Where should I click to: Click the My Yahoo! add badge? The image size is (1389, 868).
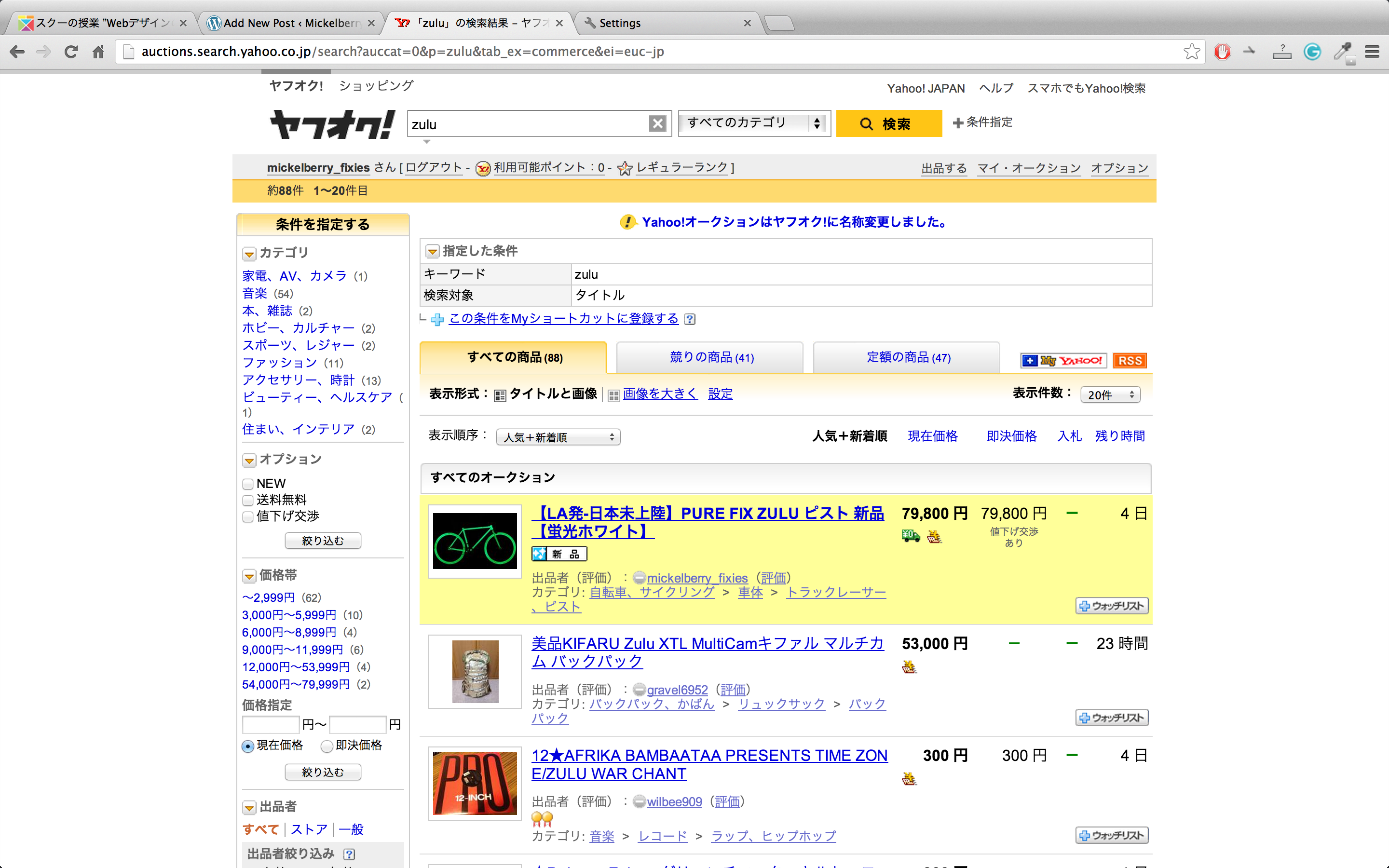[1063, 361]
